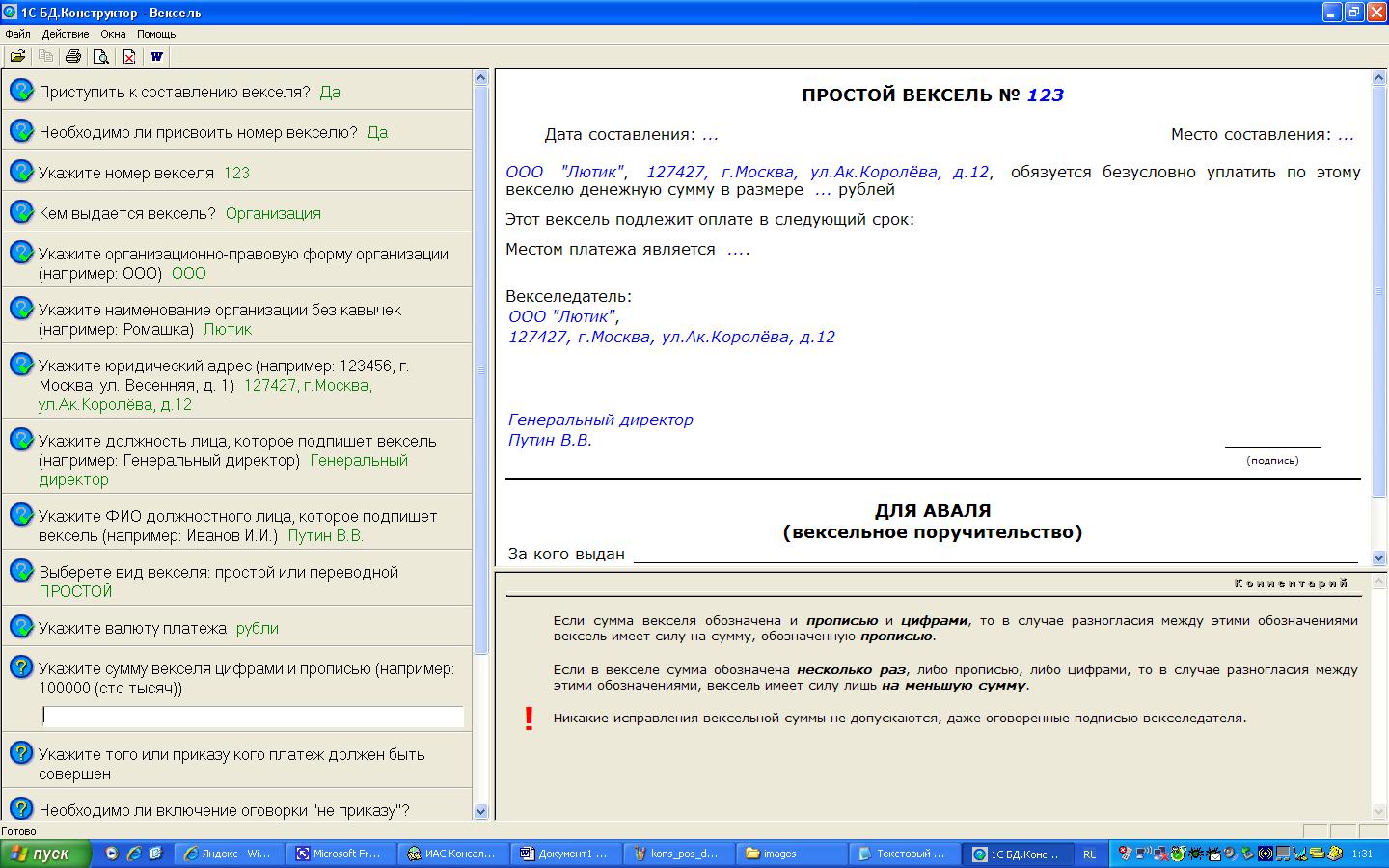Open the Помощь menu
1389x868 pixels.
pyautogui.click(x=156, y=34)
